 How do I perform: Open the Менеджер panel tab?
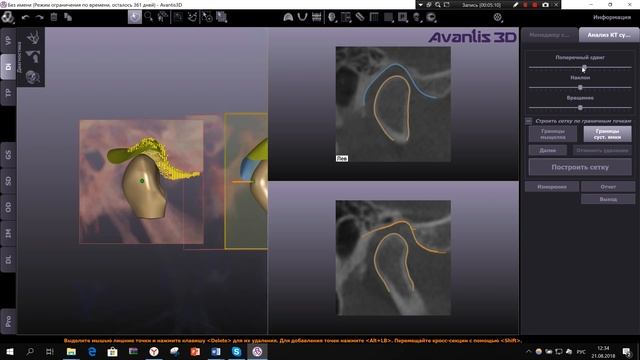coord(550,35)
